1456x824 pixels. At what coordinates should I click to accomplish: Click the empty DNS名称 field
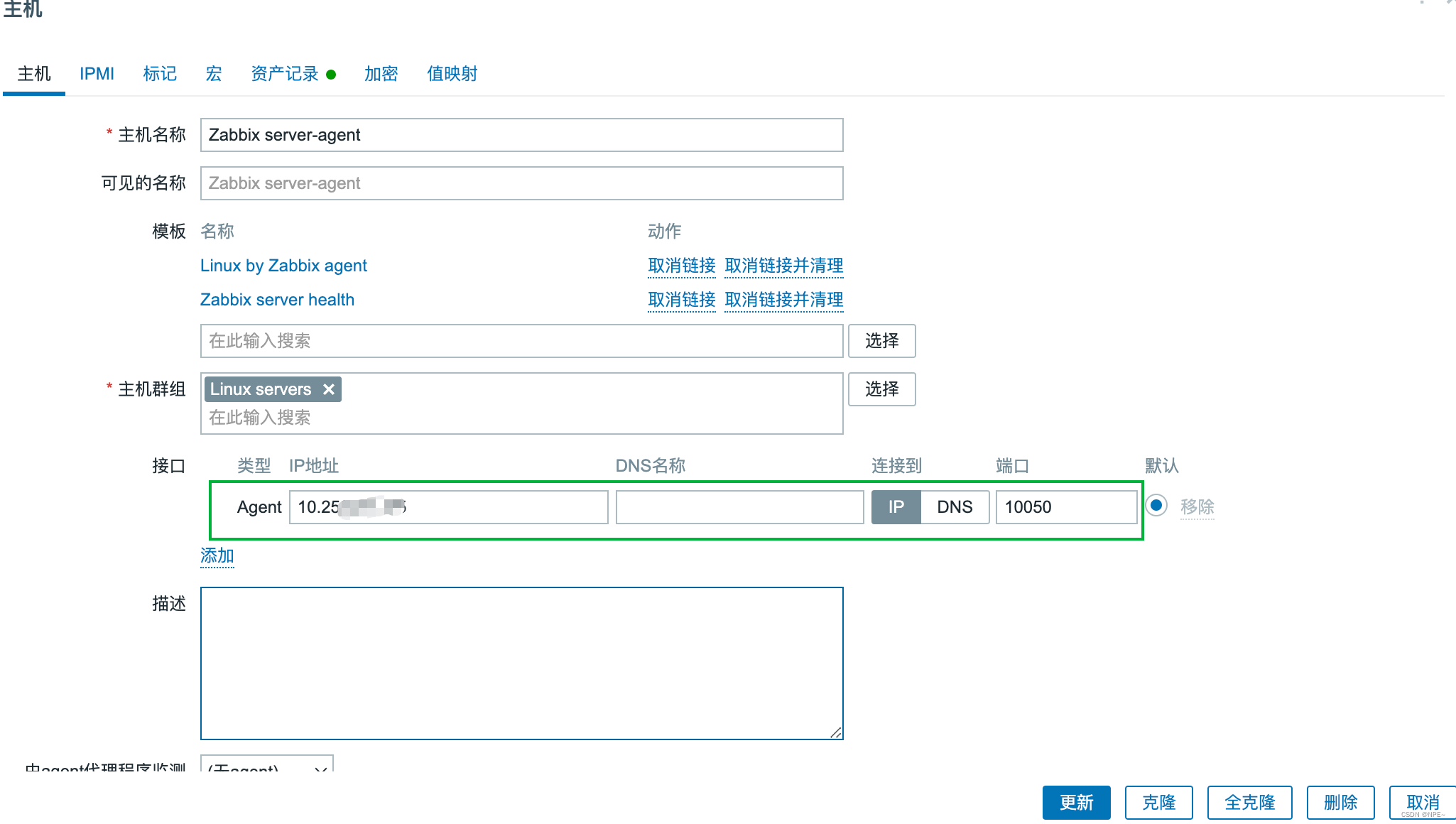[740, 507]
